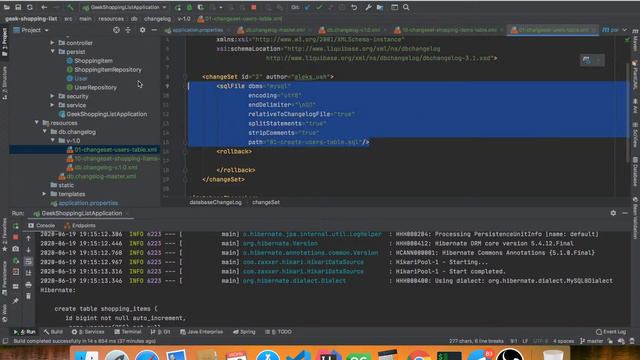
Task: Click the changelog breadcrumb in the navigation bar
Action: (x=157, y=19)
